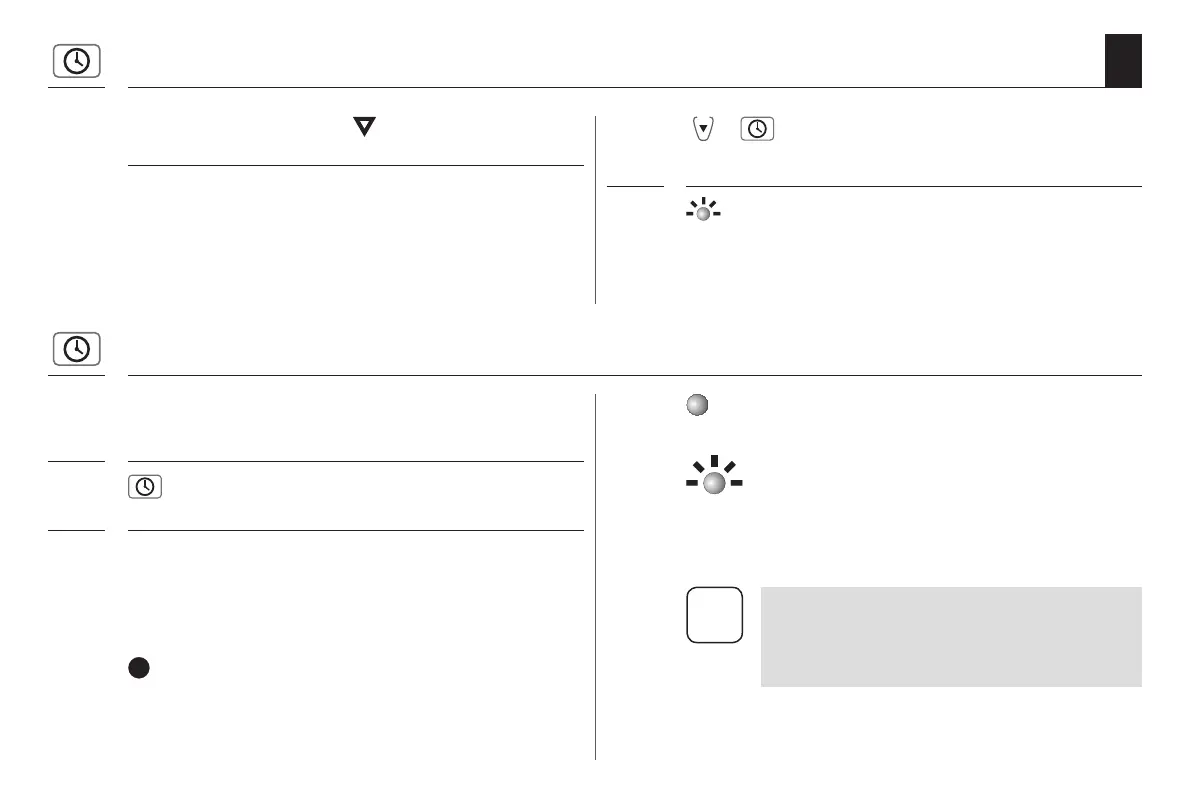
Task: Click the clock icon in the top header
Action: tap(76, 62)
